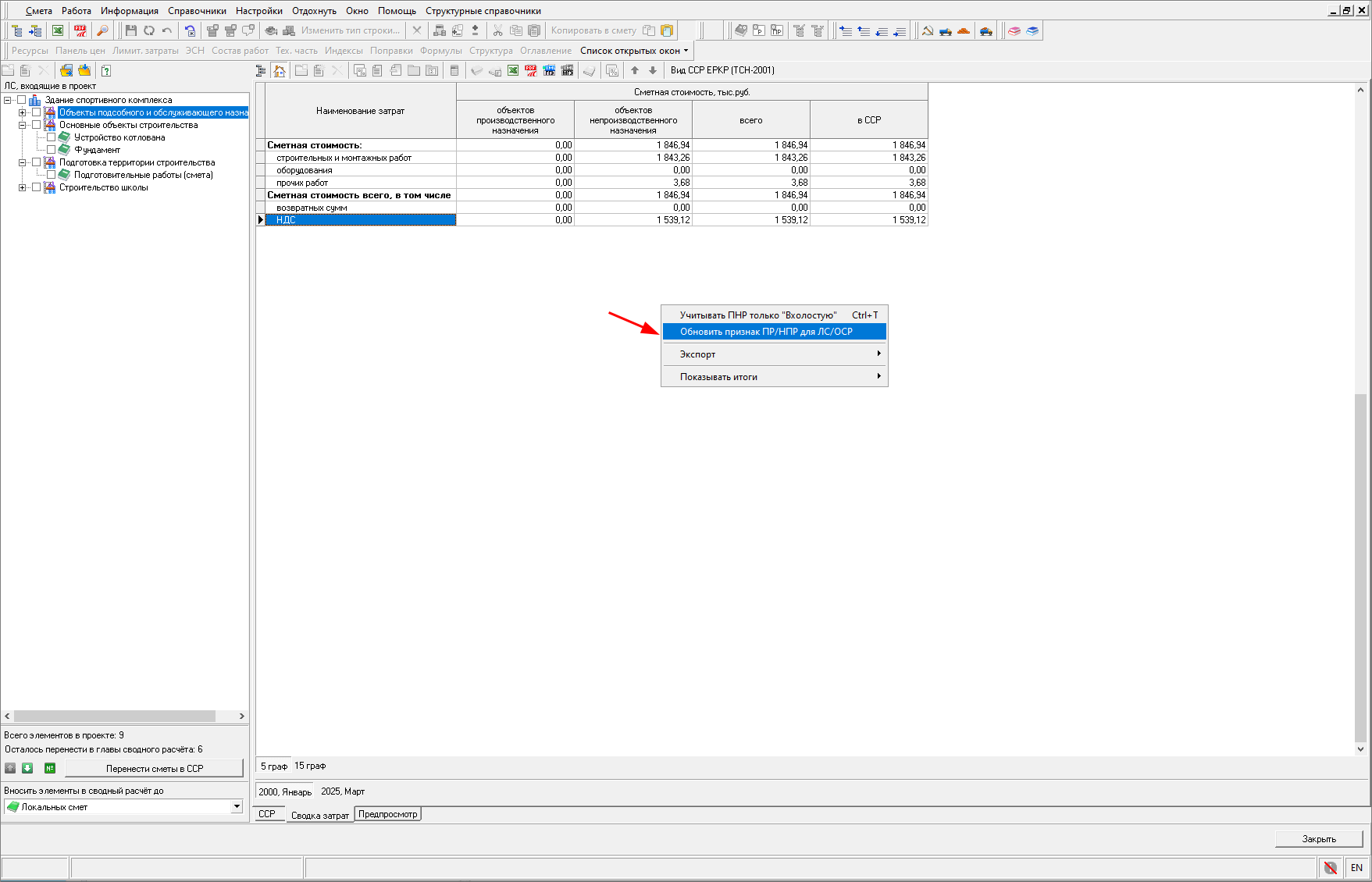Check the Строительство школы checkbox

coord(37,187)
